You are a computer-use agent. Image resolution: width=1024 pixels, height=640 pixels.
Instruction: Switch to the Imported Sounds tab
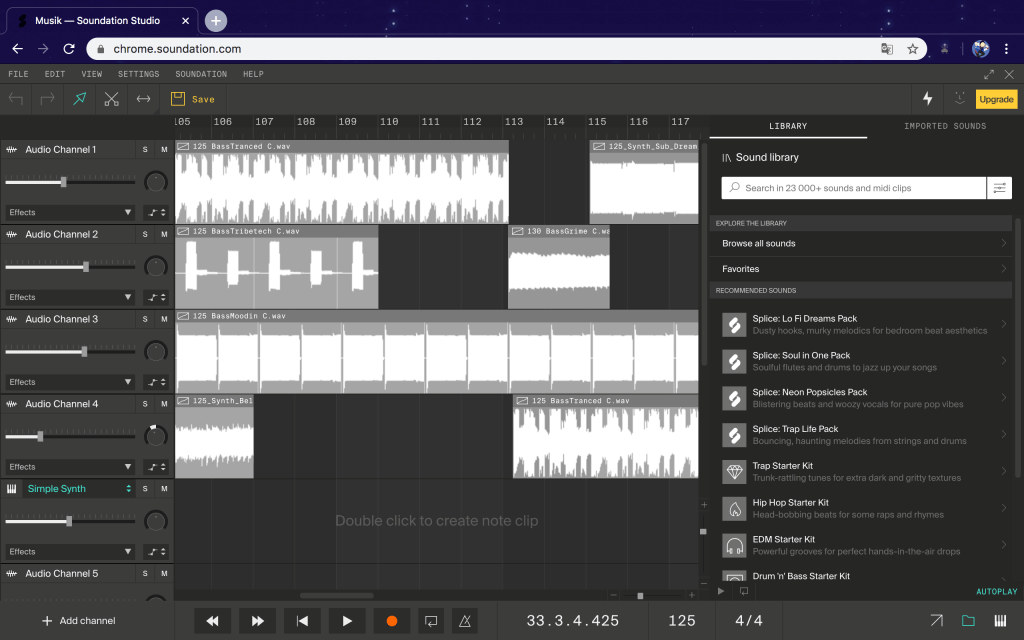[945, 126]
